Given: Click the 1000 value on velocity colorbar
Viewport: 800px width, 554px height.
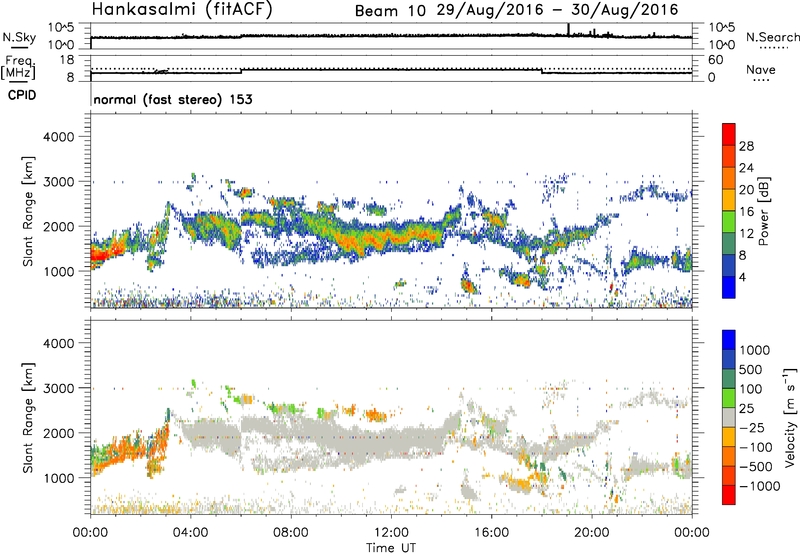Looking at the screenshot, I should click(755, 350).
